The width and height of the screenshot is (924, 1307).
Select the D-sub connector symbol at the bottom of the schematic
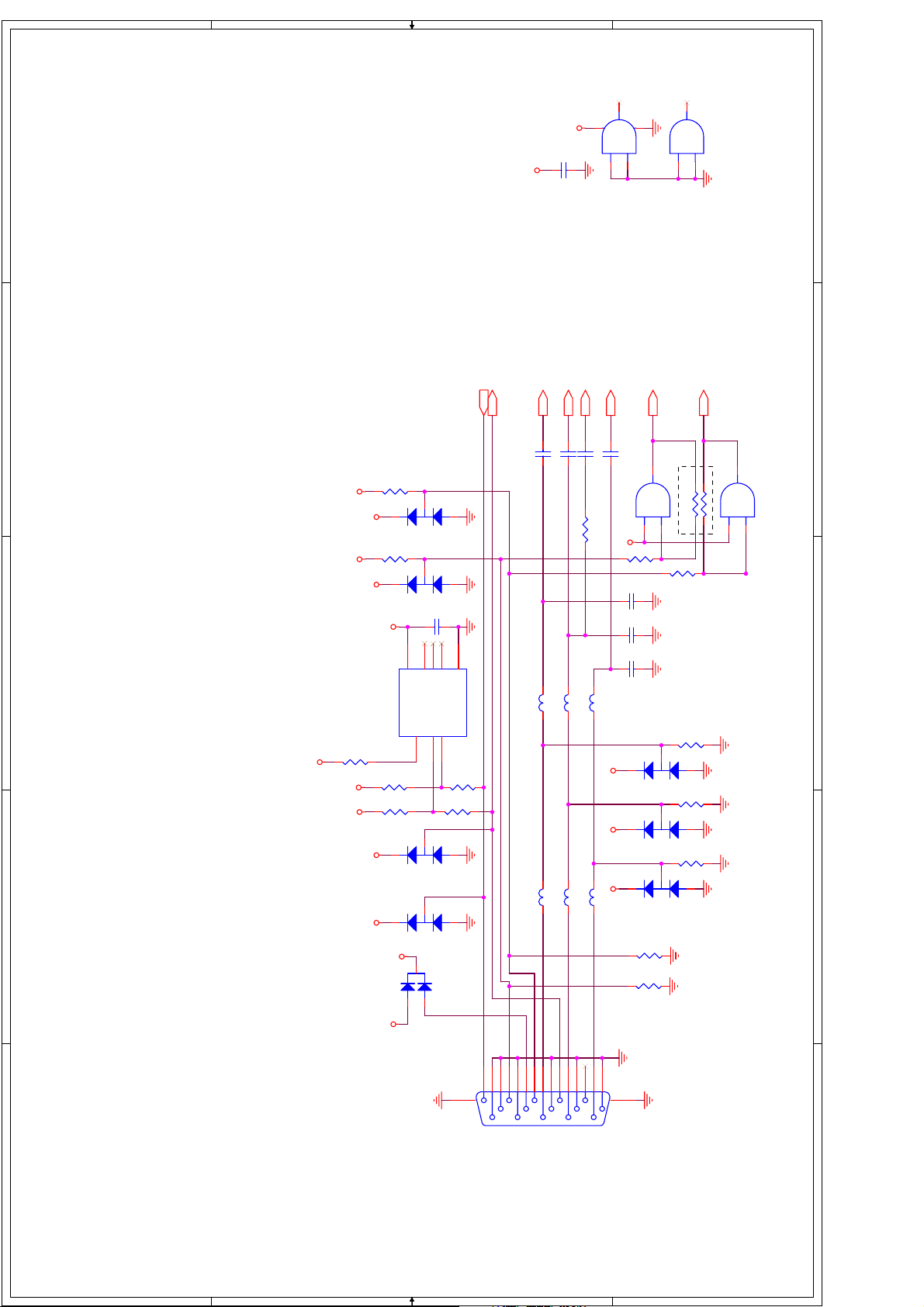543,1108
